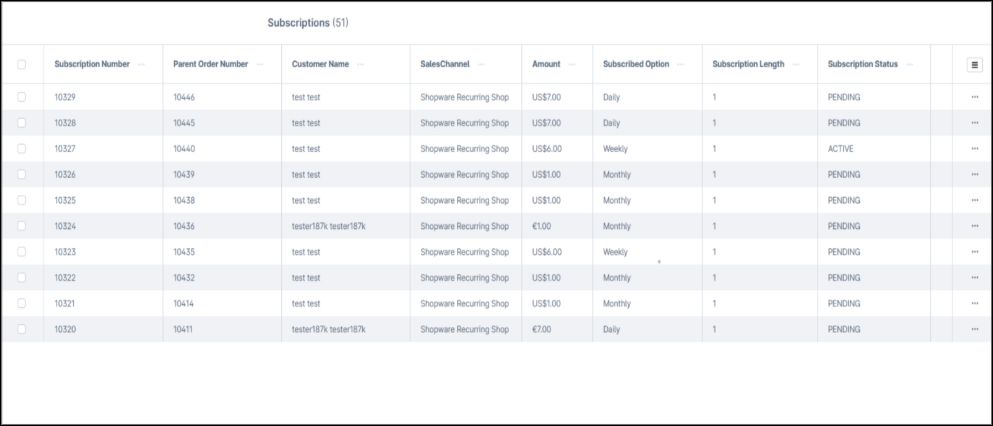Screen dimensions: 993x426
Task: Open subscription number 10329 link
Action: pos(65,97)
